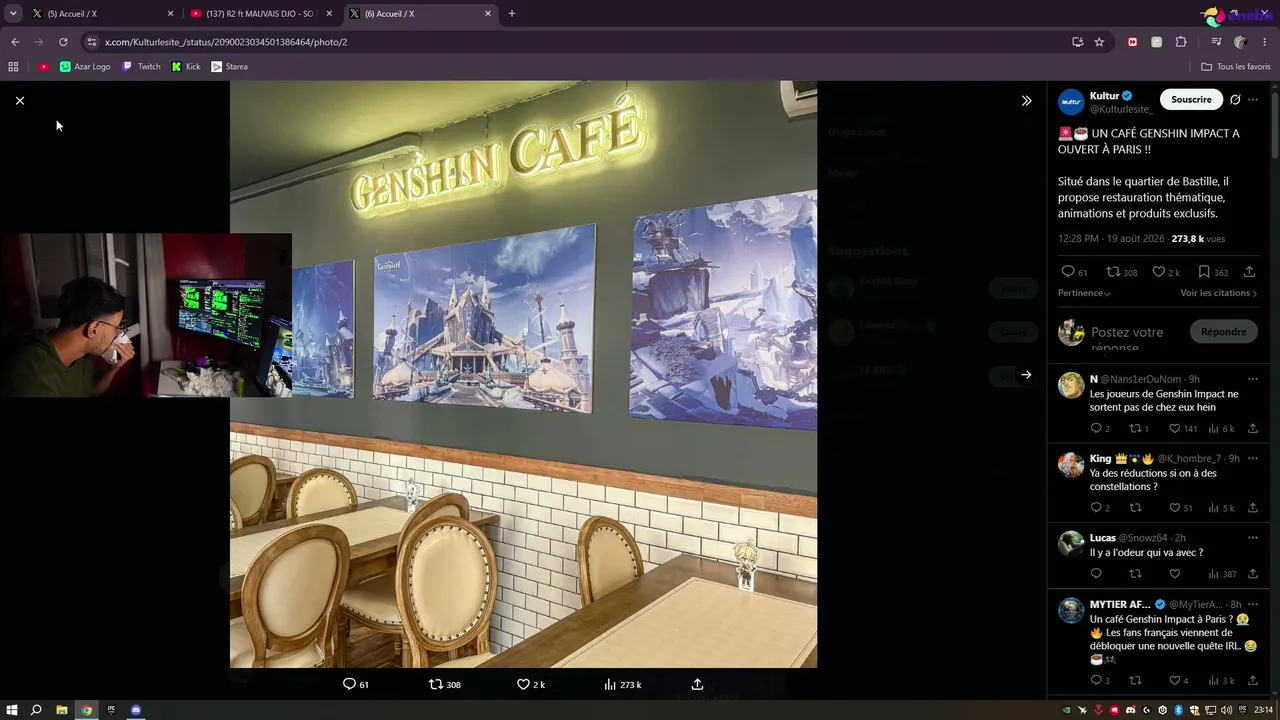The height and width of the screenshot is (720, 1280).
Task: Go back to the previous page
Action: pyautogui.click(x=15, y=42)
